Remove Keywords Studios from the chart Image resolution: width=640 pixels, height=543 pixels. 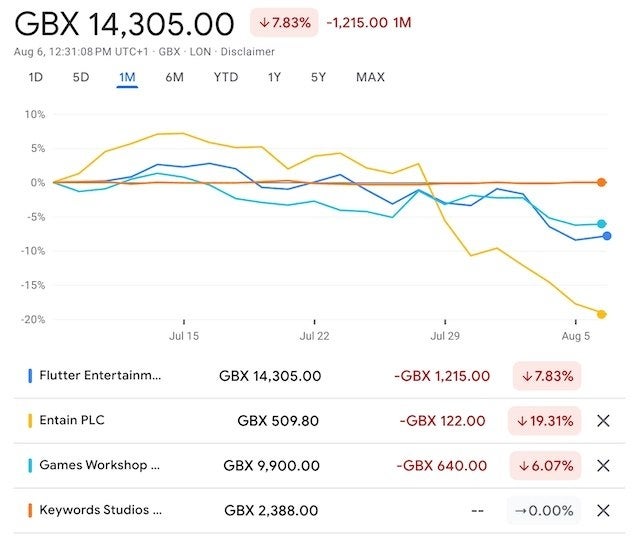pos(603,511)
